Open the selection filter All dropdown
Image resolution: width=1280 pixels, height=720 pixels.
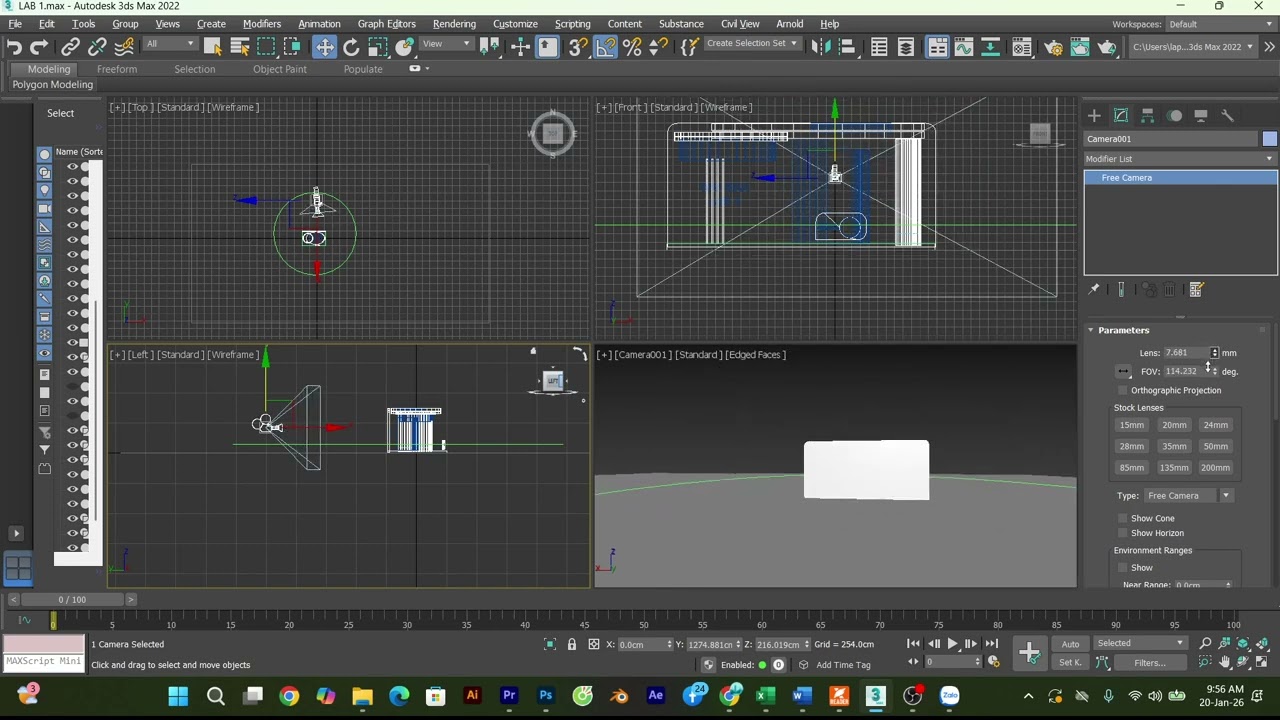(x=169, y=44)
